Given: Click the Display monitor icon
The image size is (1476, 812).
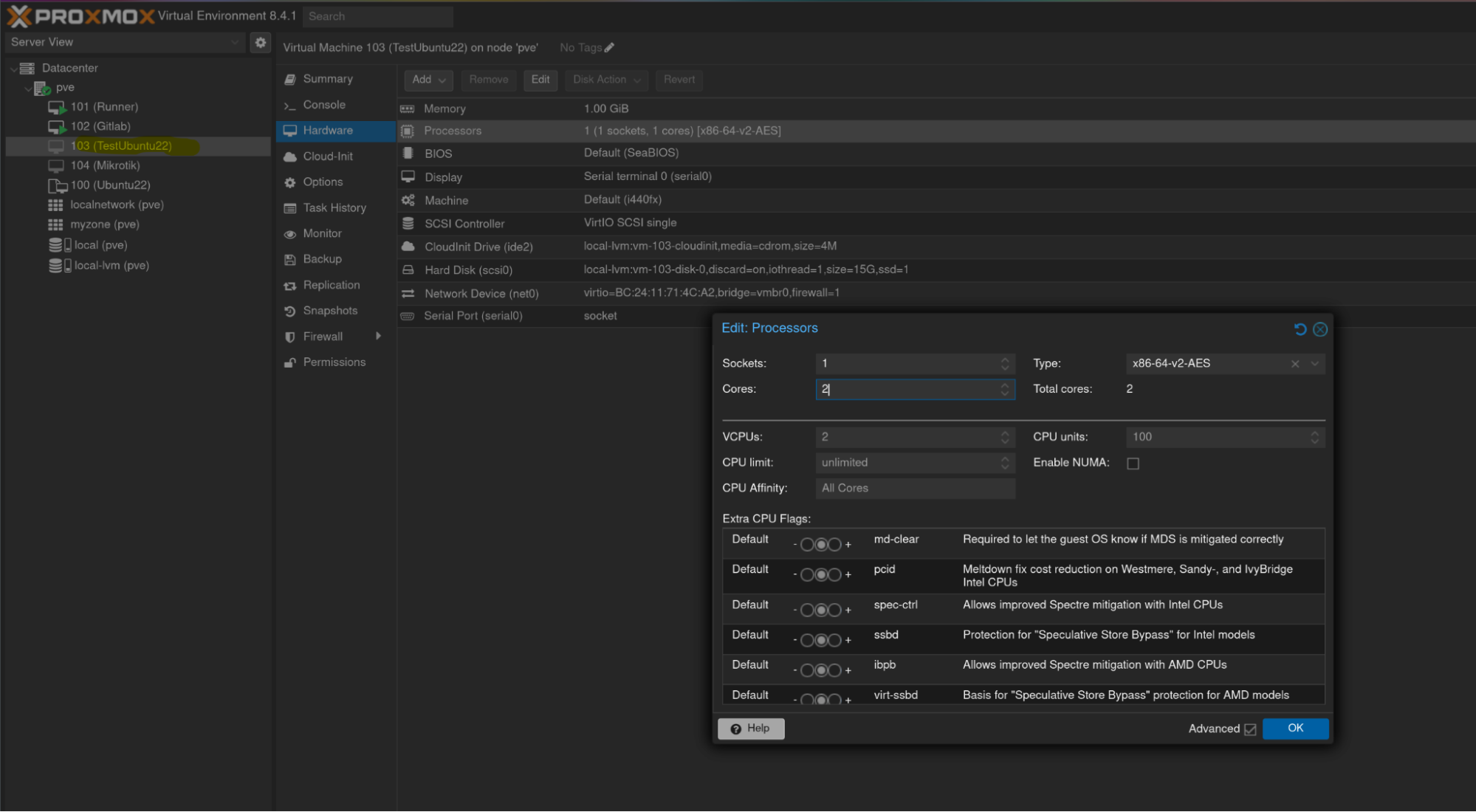Looking at the screenshot, I should [408, 176].
